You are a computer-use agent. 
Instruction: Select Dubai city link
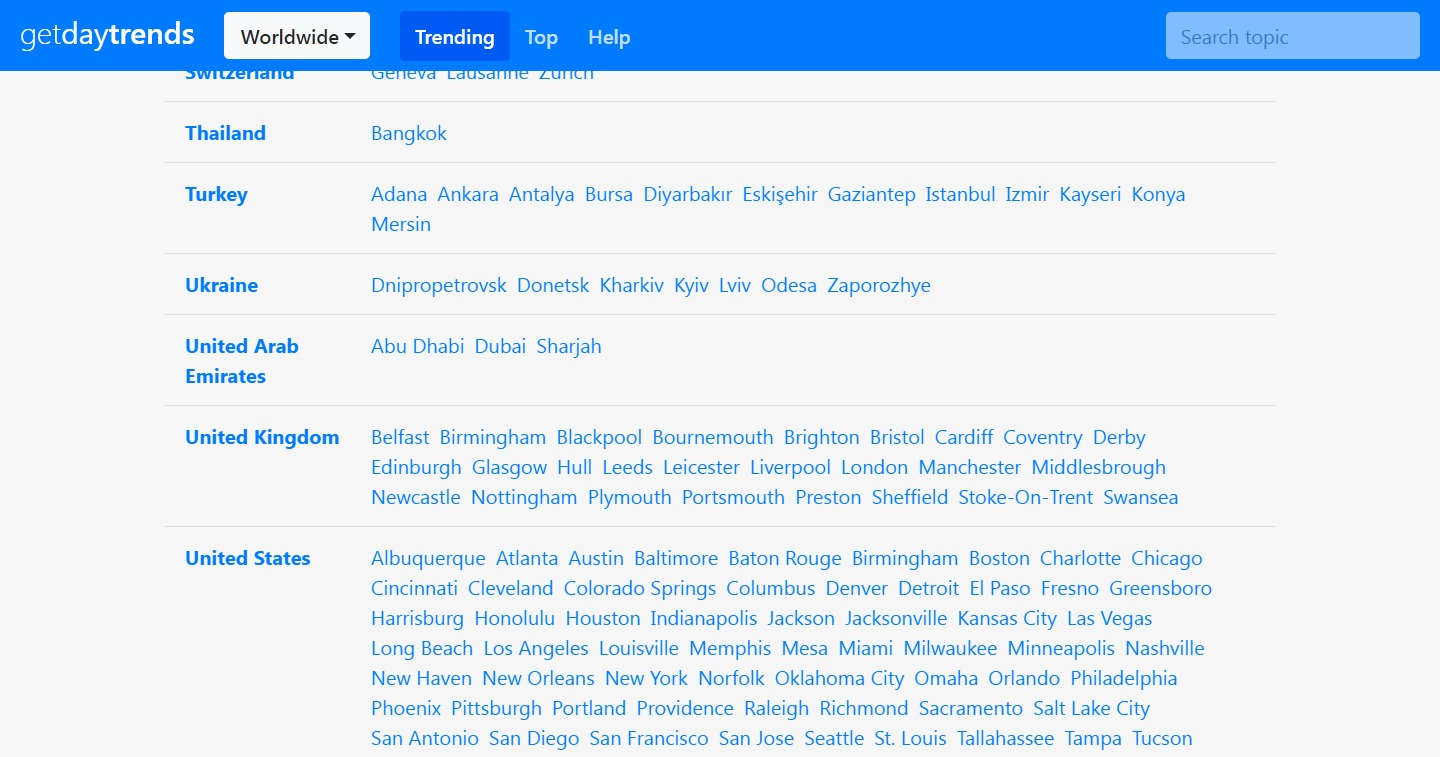click(x=500, y=346)
